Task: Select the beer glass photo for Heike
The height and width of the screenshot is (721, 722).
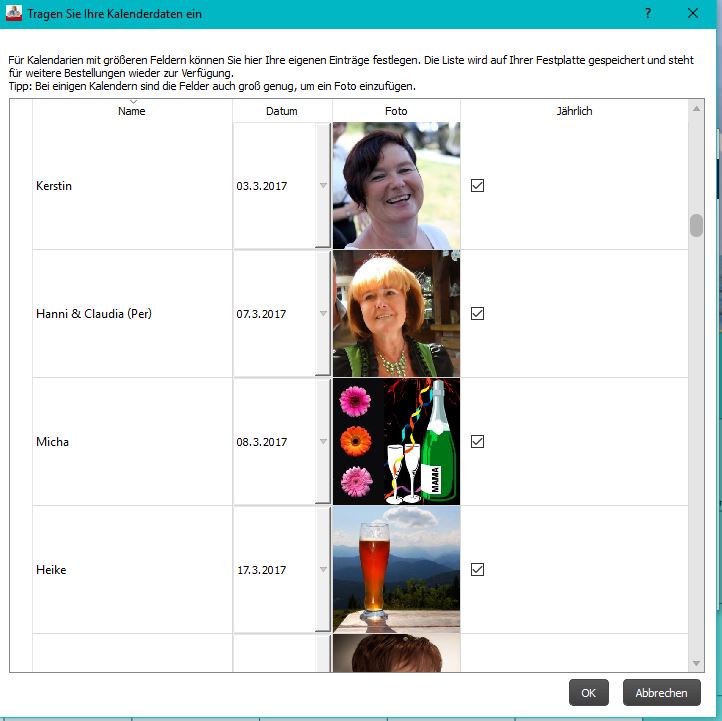Action: point(396,570)
